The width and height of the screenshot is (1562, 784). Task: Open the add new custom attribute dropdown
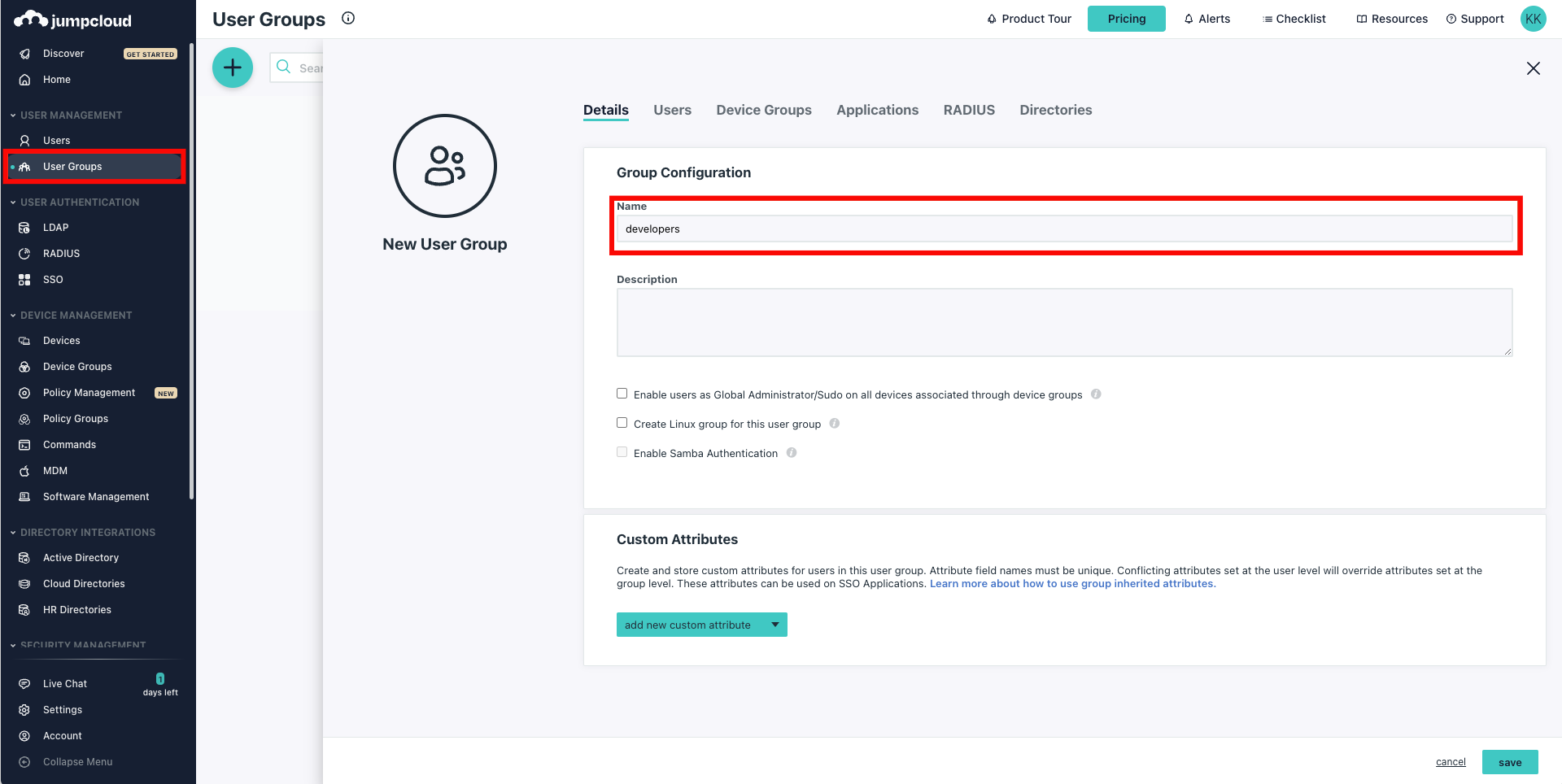tap(702, 625)
